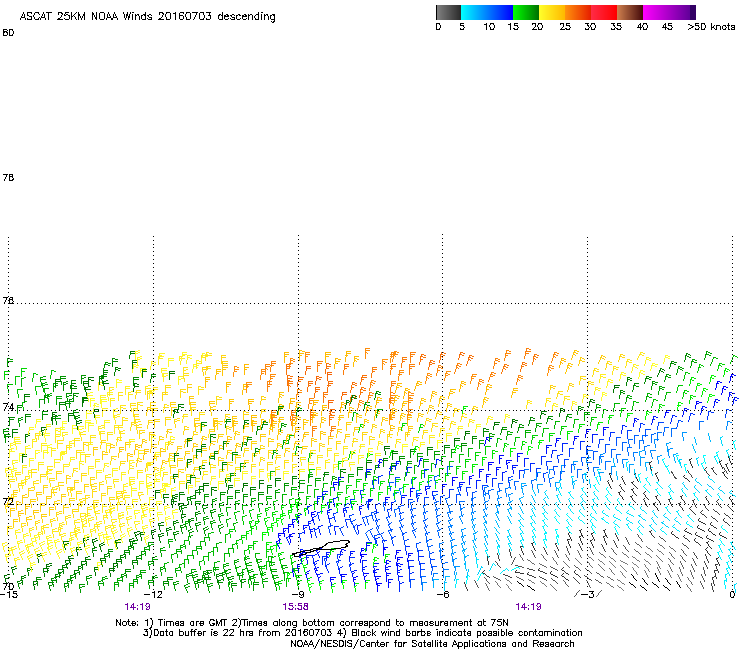Click the latitude label "72"
This screenshot has height=650, width=740.
pyautogui.click(x=8, y=501)
